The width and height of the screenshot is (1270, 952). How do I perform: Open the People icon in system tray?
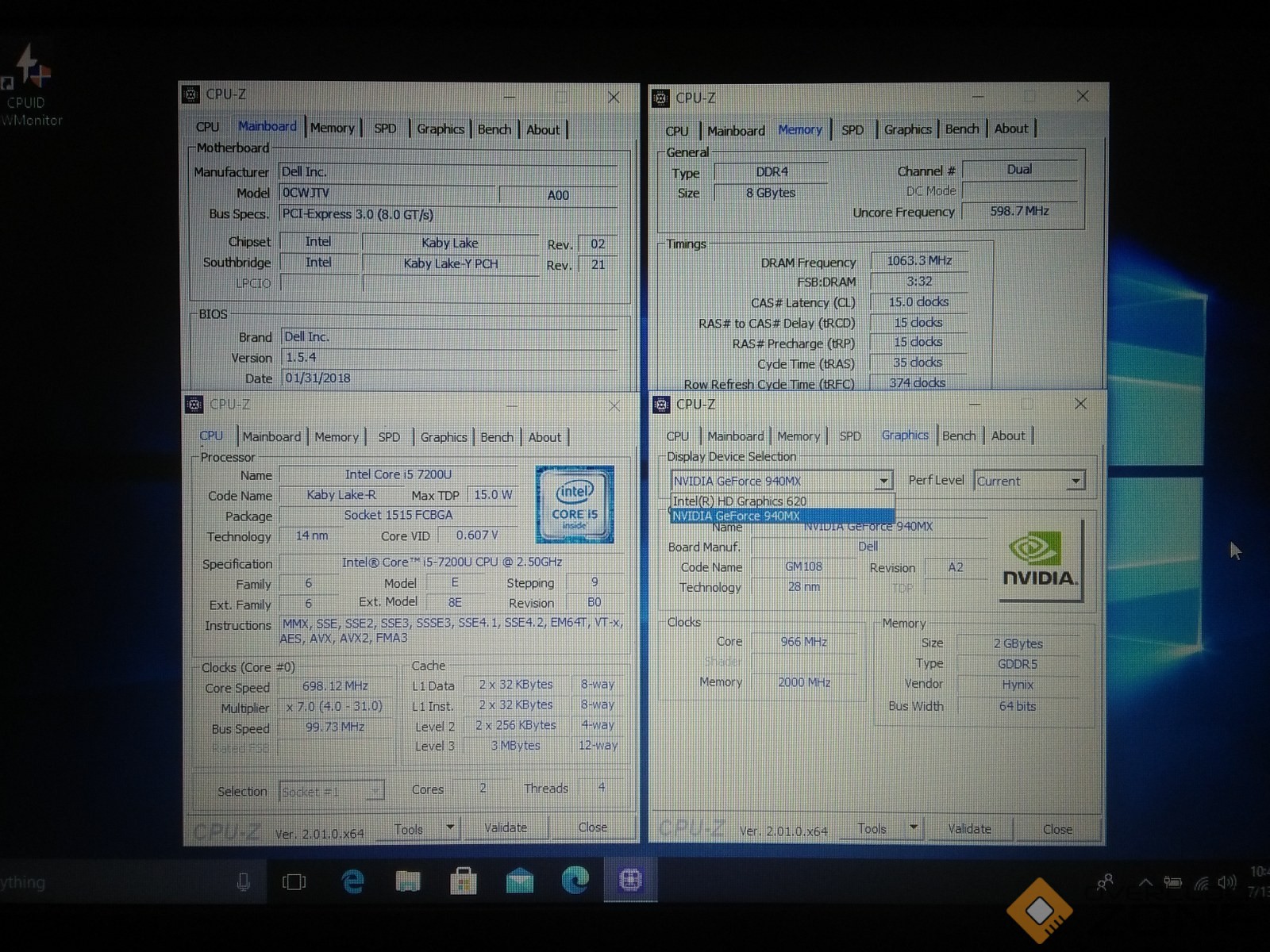tap(1104, 882)
